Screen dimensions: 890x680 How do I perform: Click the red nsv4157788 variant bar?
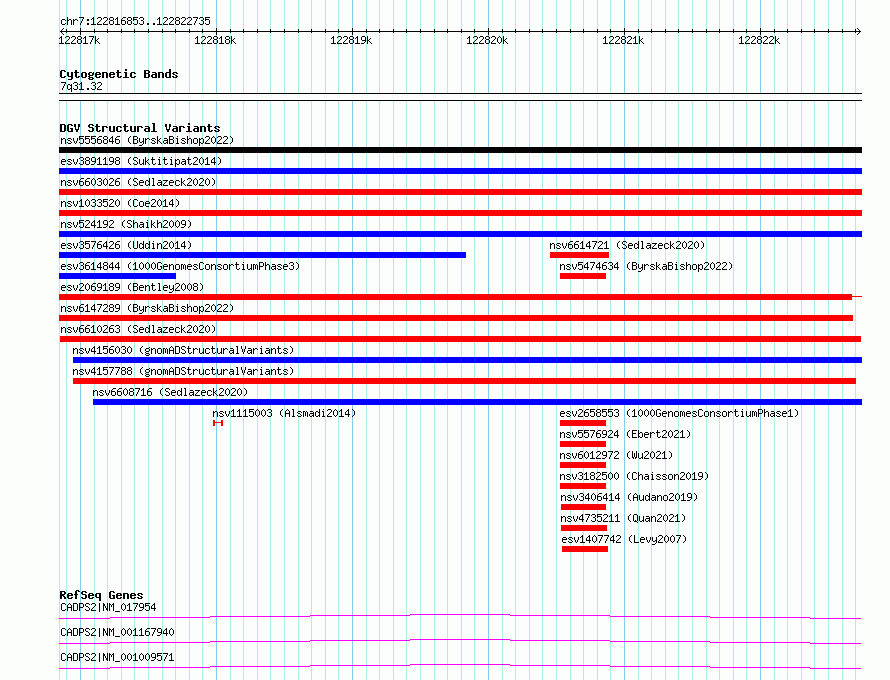[464, 381]
